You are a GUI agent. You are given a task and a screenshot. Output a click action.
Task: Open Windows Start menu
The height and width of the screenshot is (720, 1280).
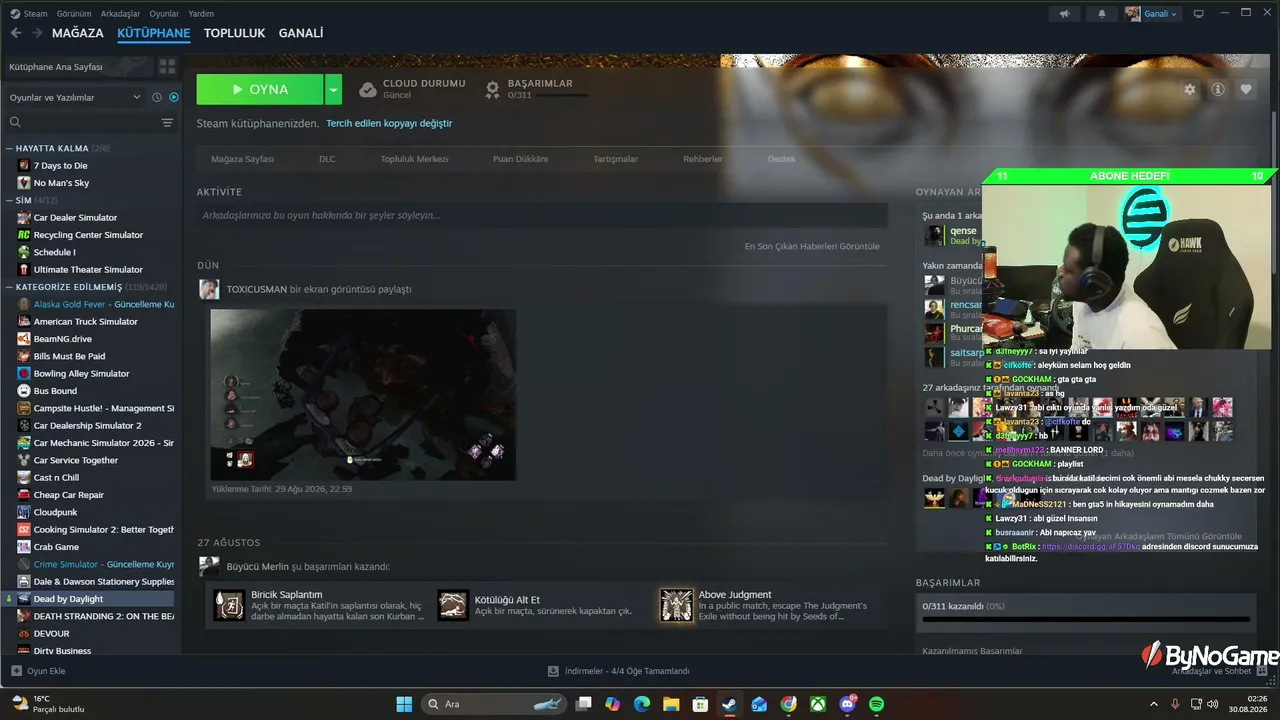[404, 704]
